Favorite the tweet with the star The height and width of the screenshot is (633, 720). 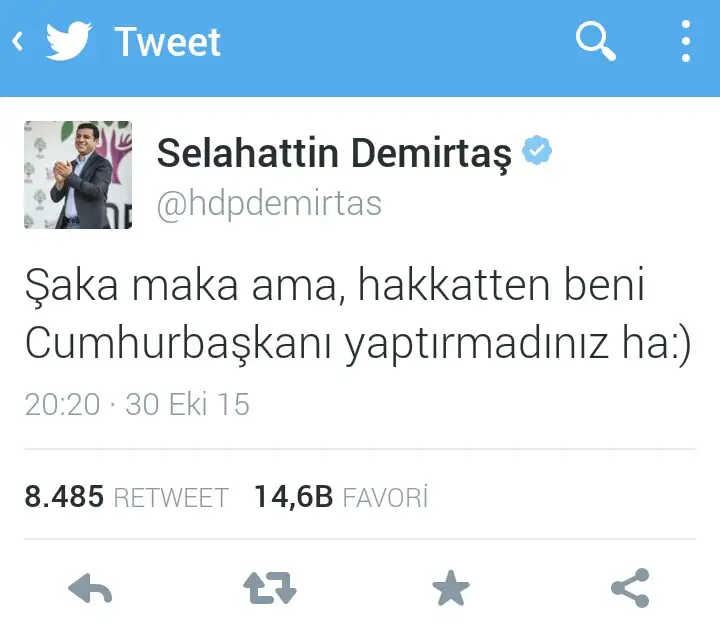(x=450, y=588)
